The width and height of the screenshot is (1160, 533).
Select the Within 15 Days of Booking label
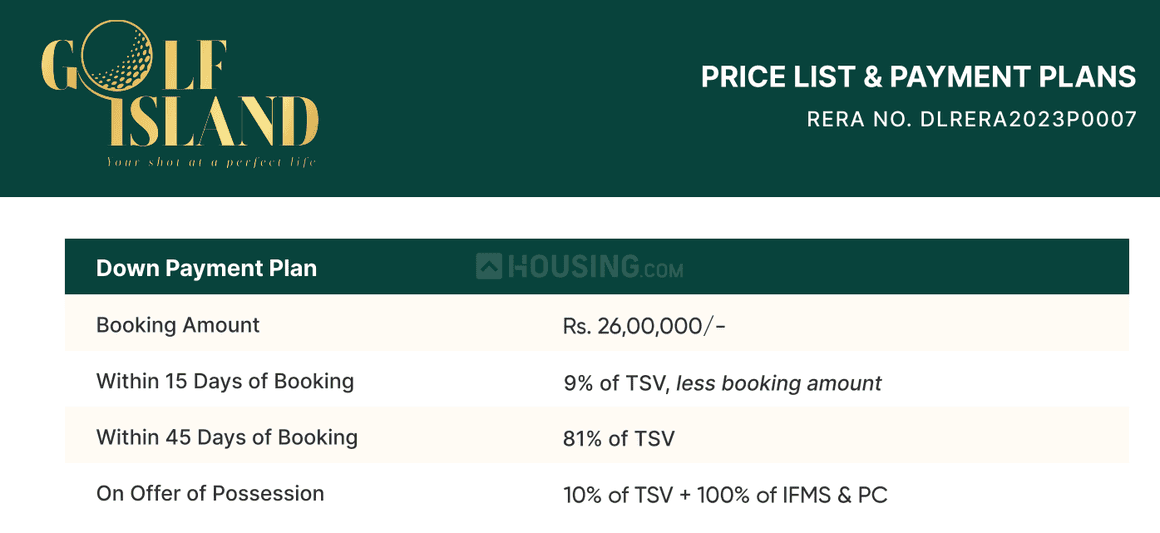(x=225, y=381)
